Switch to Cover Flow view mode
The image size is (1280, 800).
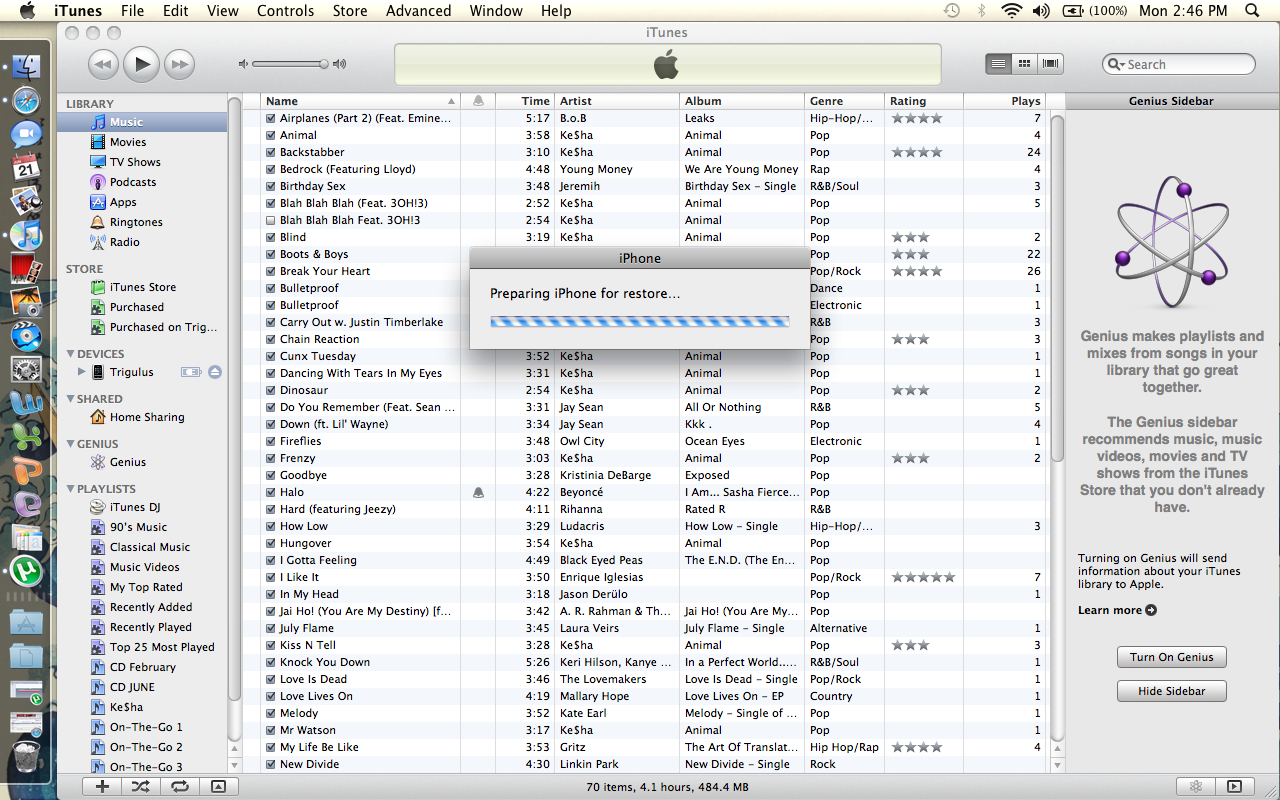pos(1050,64)
